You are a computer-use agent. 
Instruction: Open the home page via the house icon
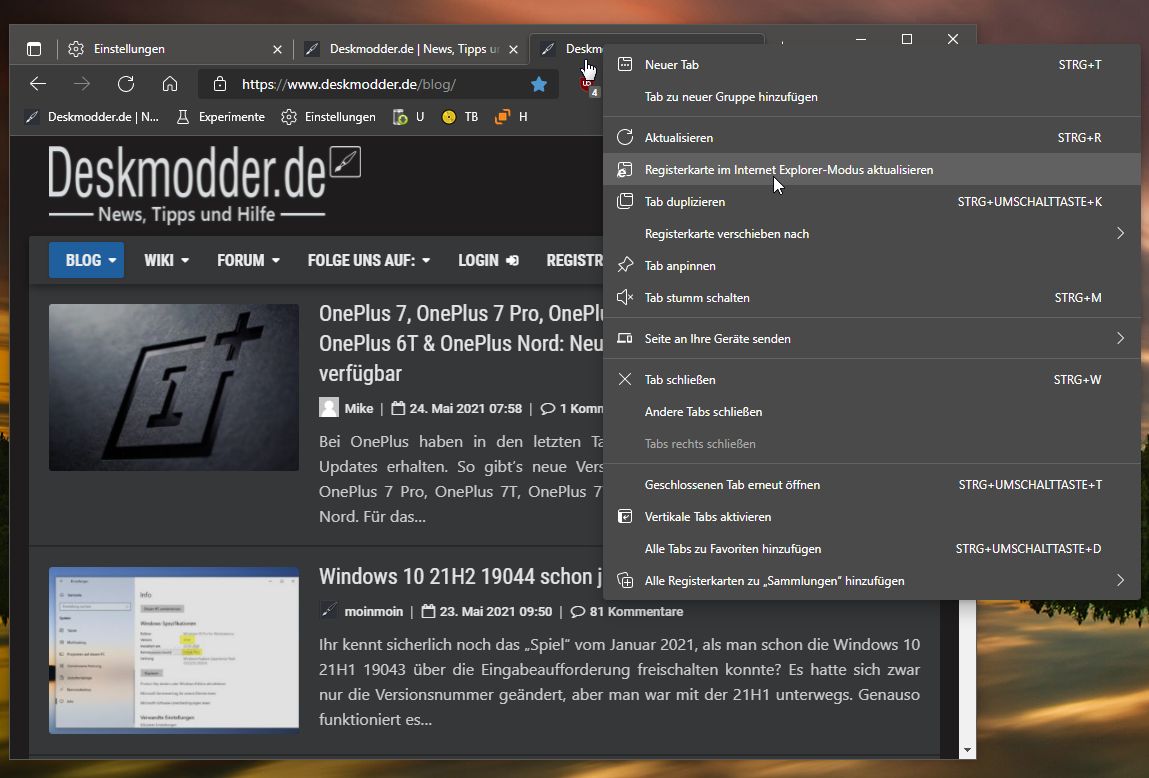tap(170, 84)
